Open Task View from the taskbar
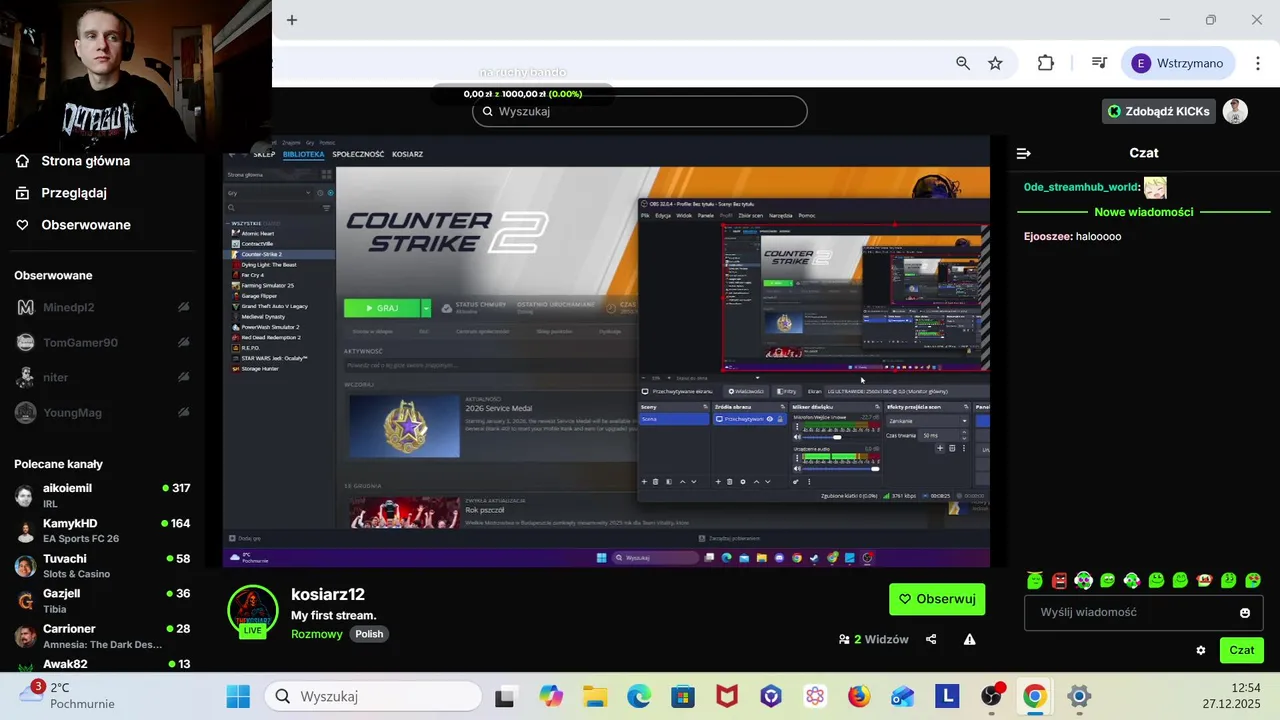This screenshot has height=720, width=1280. pos(505,696)
